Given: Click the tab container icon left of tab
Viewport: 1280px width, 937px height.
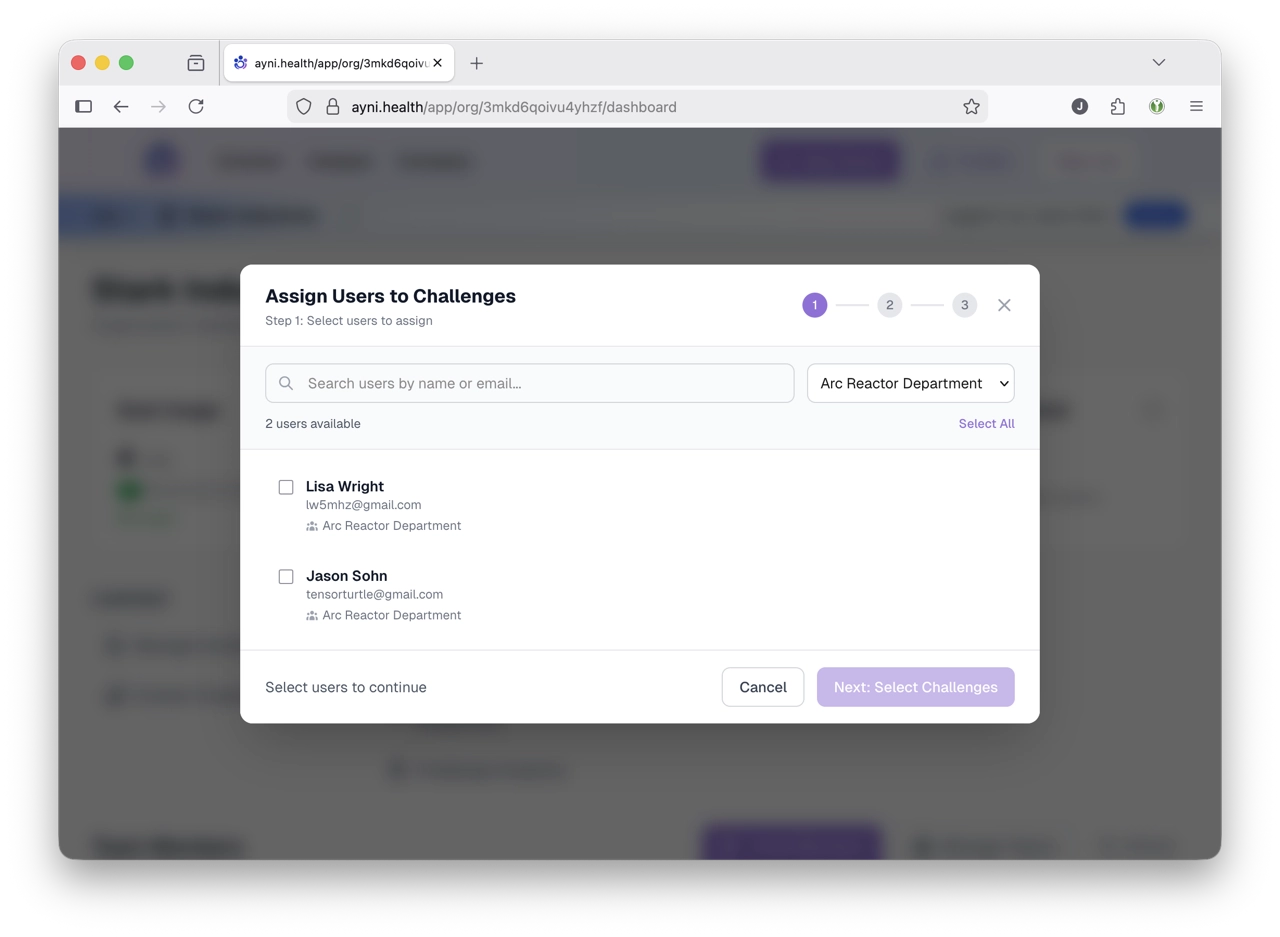Looking at the screenshot, I should point(196,62).
